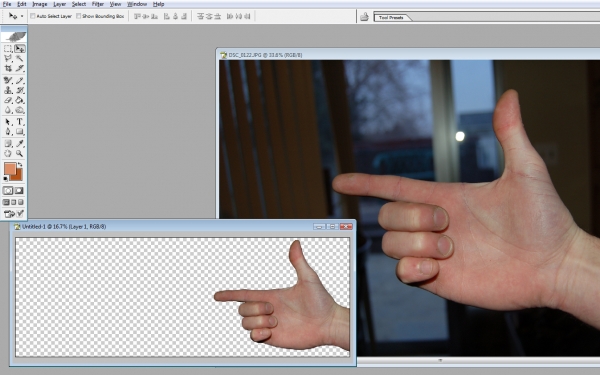Activate the Untitled-1 window title bar
Viewport: 600px width, 375px height.
click(x=183, y=227)
